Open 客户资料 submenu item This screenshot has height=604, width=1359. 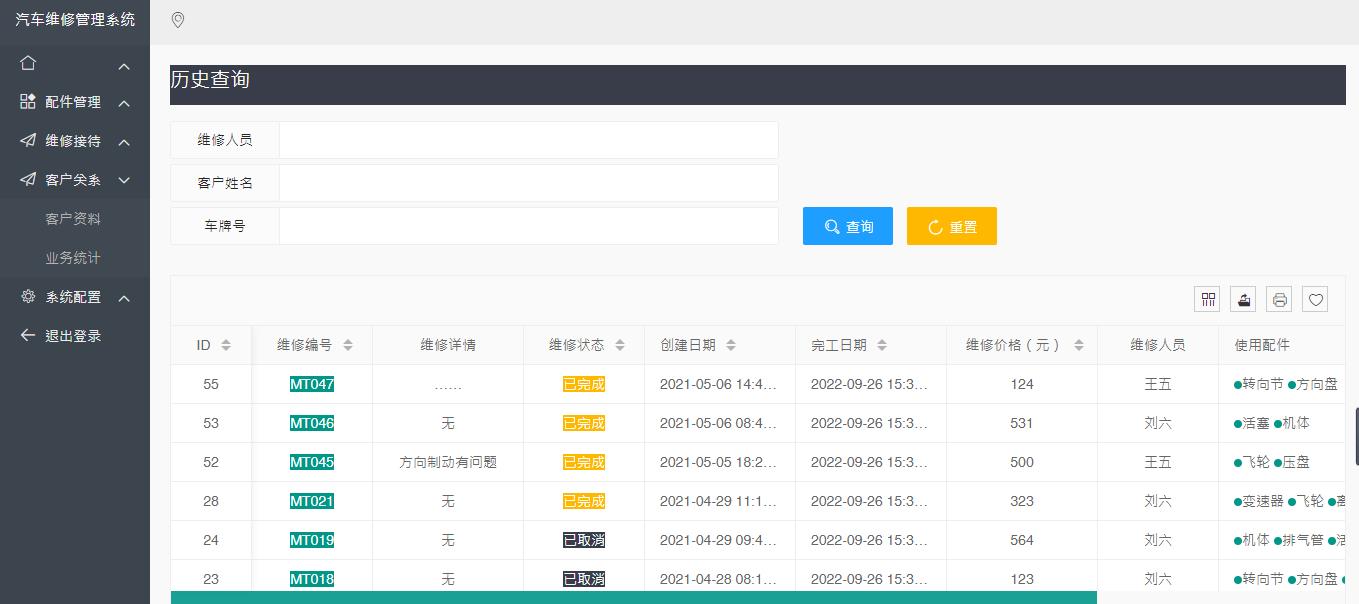click(x=73, y=219)
